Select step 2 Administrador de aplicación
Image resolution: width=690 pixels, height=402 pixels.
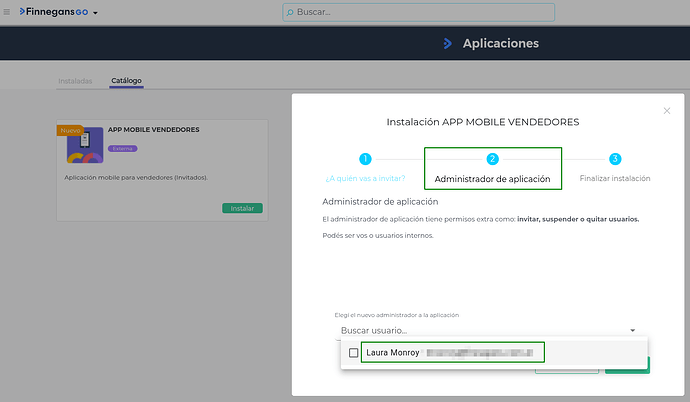(x=492, y=168)
